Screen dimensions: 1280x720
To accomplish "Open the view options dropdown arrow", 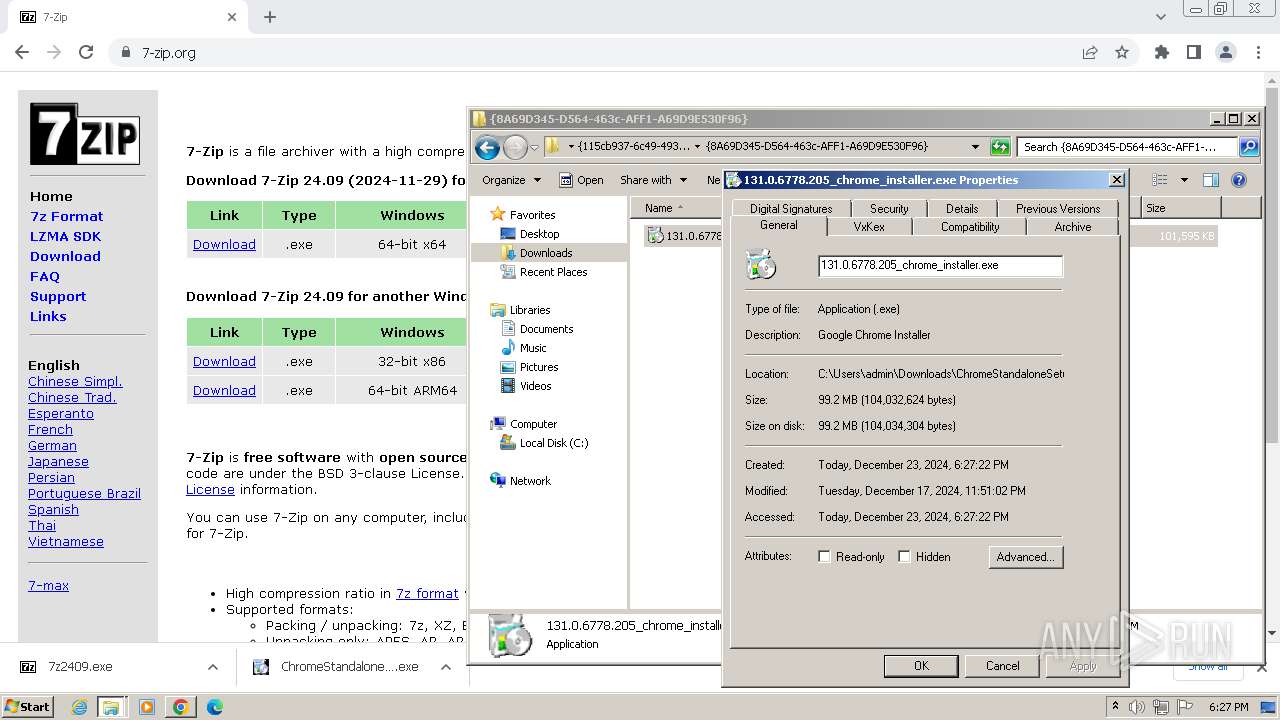I will click(1184, 180).
